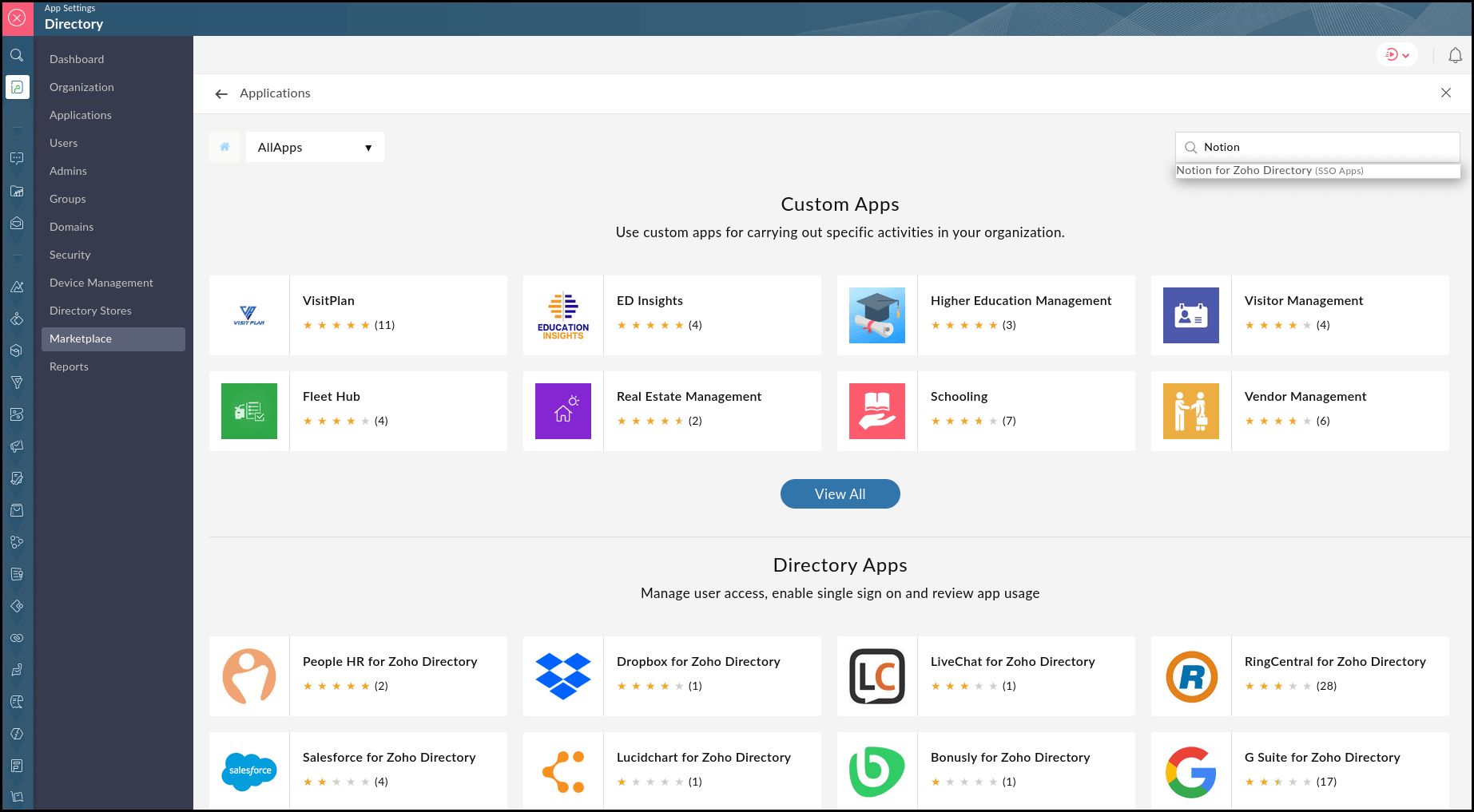Open the open-envelope mail icon in left strip
The height and width of the screenshot is (812, 1474).
click(17, 223)
